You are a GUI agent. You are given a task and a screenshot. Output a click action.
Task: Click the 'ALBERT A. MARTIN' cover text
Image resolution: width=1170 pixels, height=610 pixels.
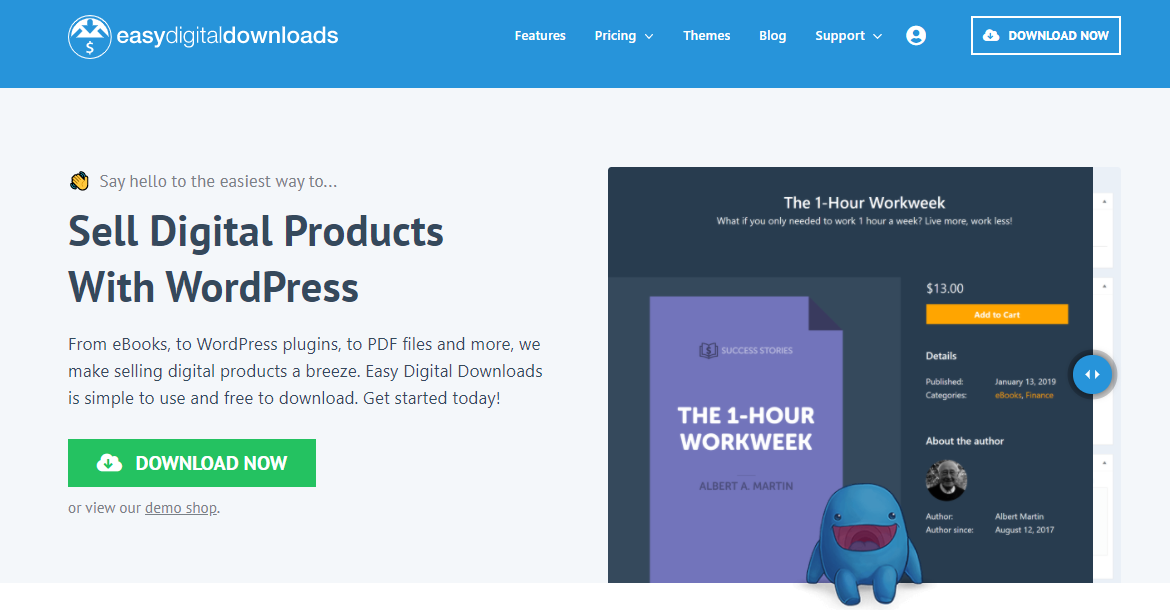point(746,486)
